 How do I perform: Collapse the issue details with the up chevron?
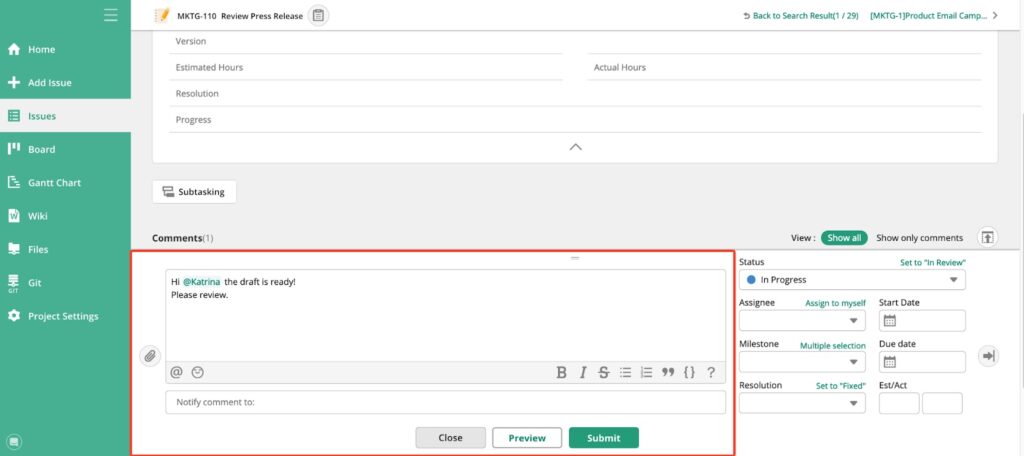tap(575, 147)
